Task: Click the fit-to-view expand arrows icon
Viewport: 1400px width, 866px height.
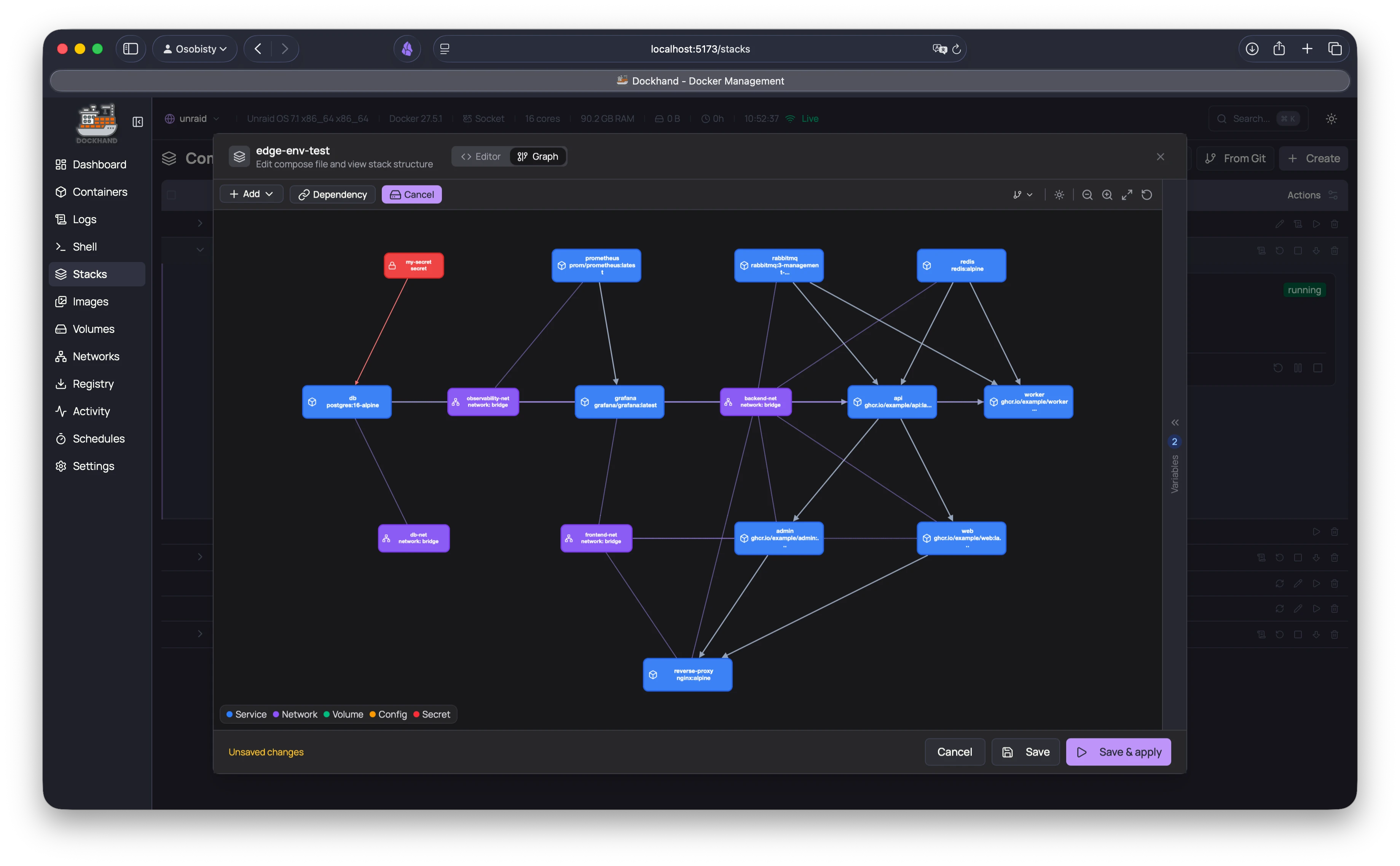Action: 1126,195
